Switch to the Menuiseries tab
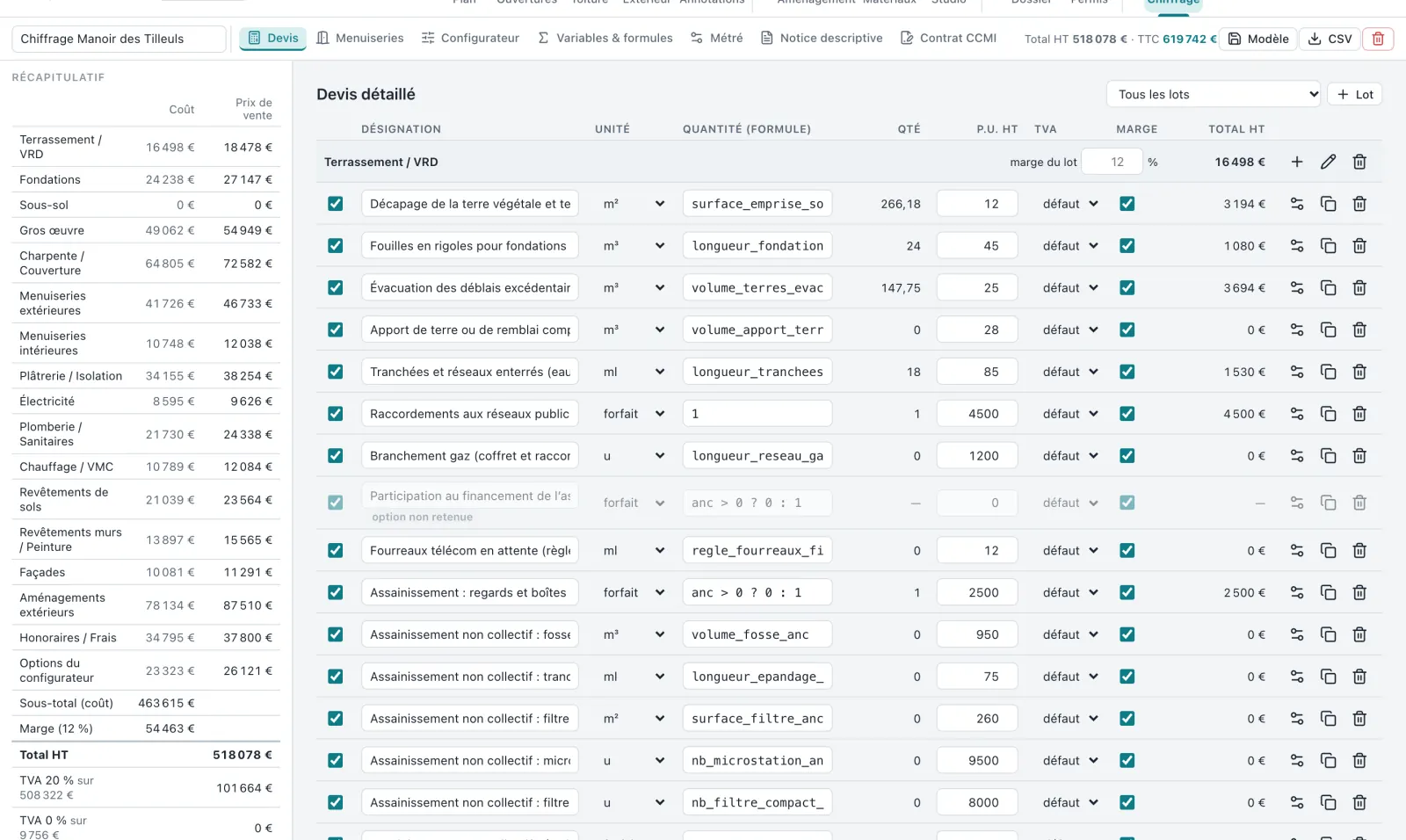The image size is (1406, 840). (360, 39)
